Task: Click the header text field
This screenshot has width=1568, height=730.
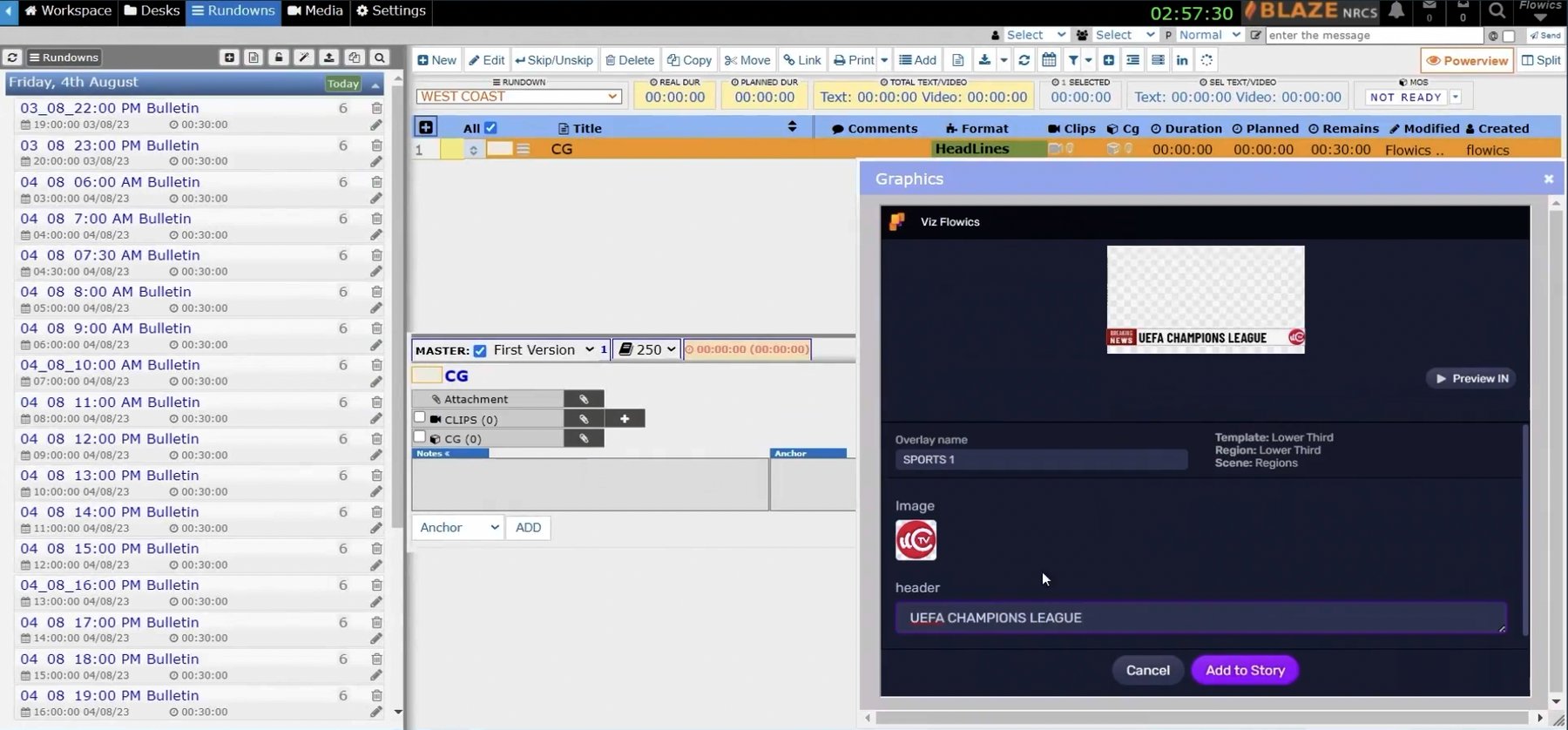Action: point(1201,618)
